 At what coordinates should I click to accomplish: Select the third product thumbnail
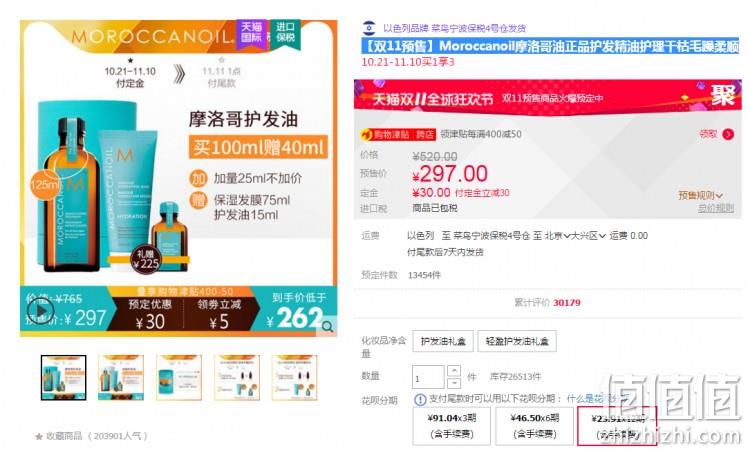click(x=179, y=377)
